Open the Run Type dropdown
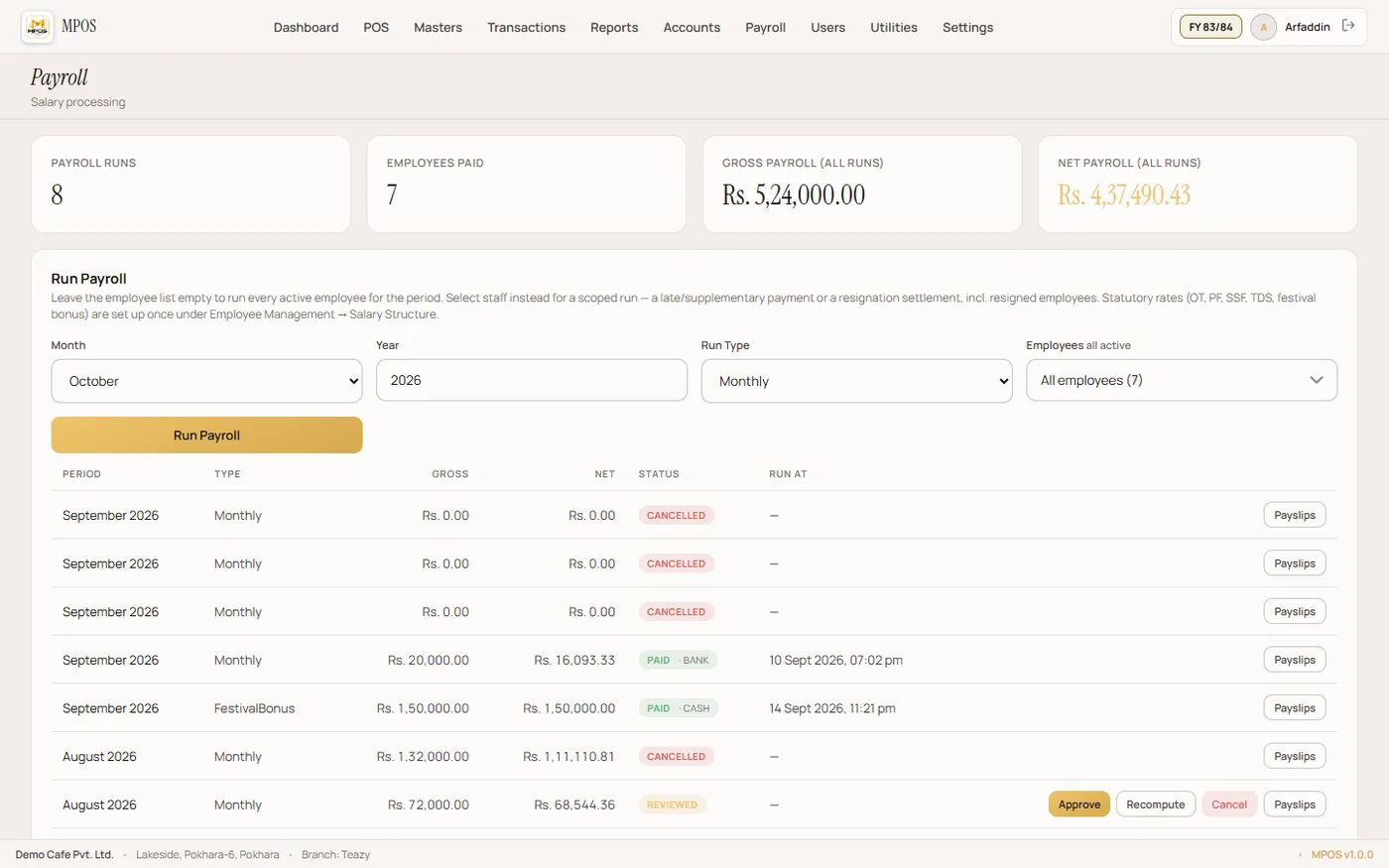 pyautogui.click(x=856, y=381)
